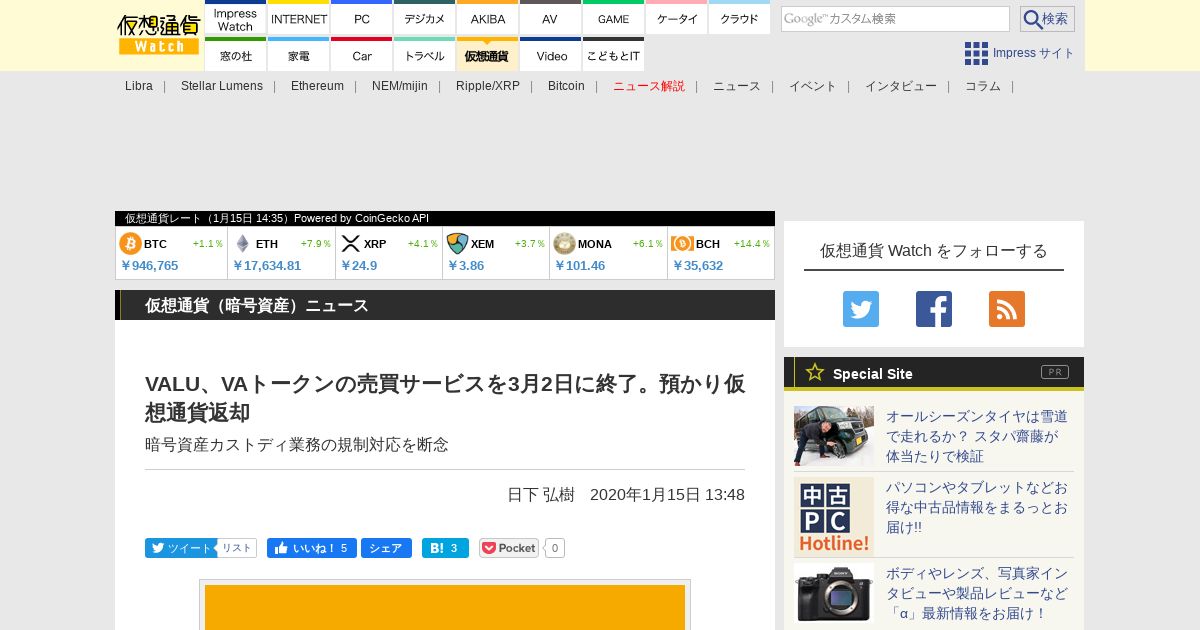
Task: Click the author name 日下 弘樹
Action: click(x=541, y=495)
